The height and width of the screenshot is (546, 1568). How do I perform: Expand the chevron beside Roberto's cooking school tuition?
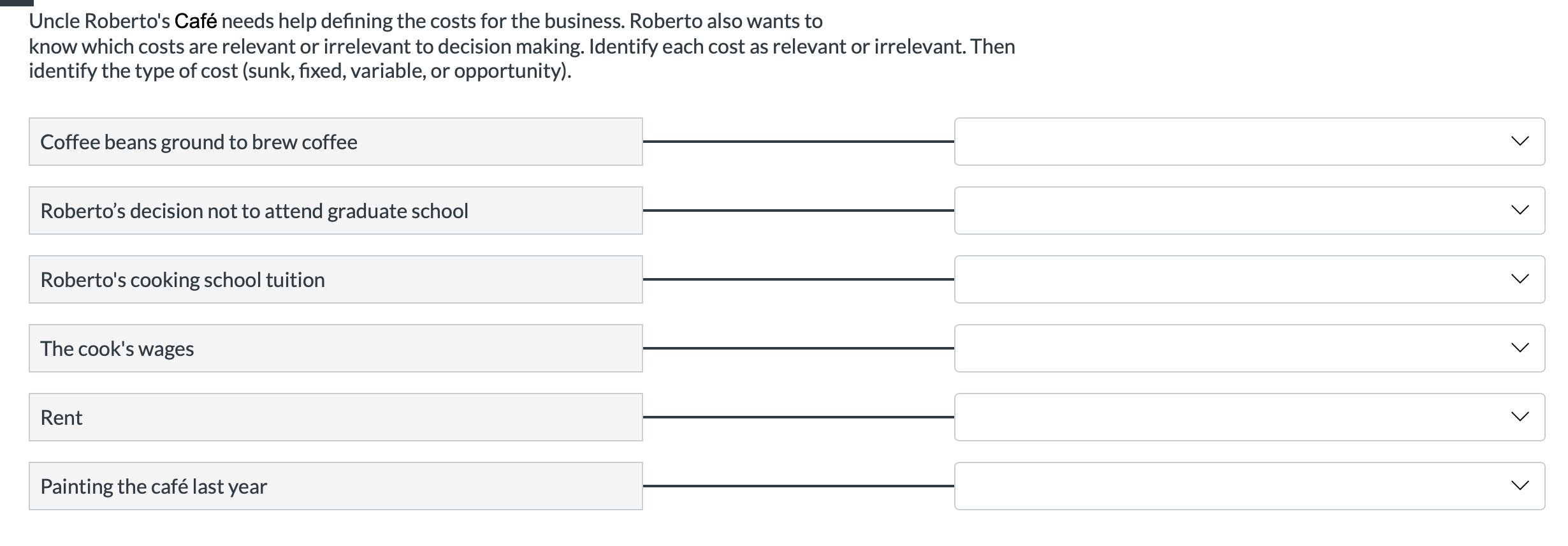pos(1521,279)
